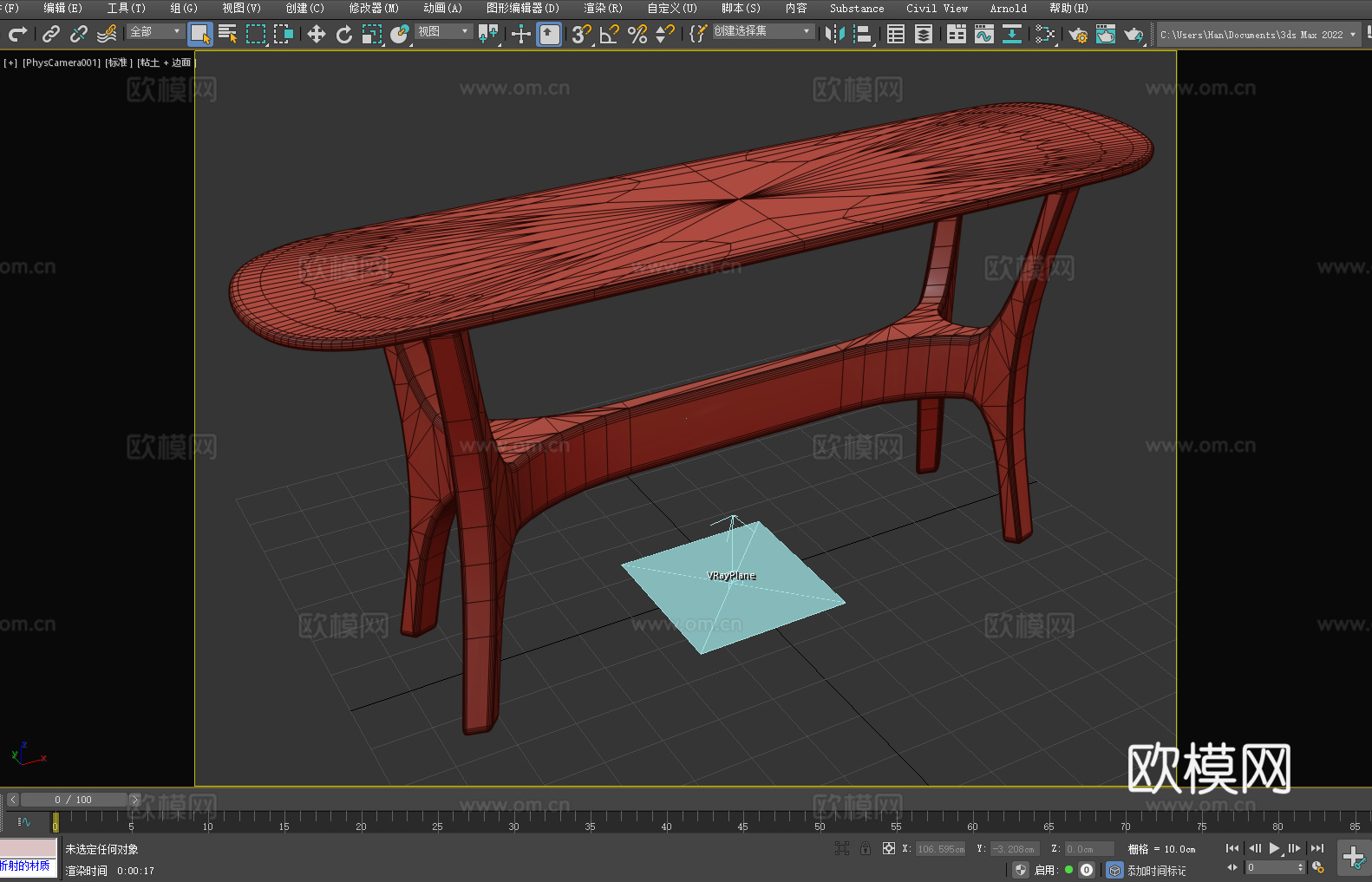Click the Redo arrow icon
The image size is (1372, 882).
(x=17, y=34)
